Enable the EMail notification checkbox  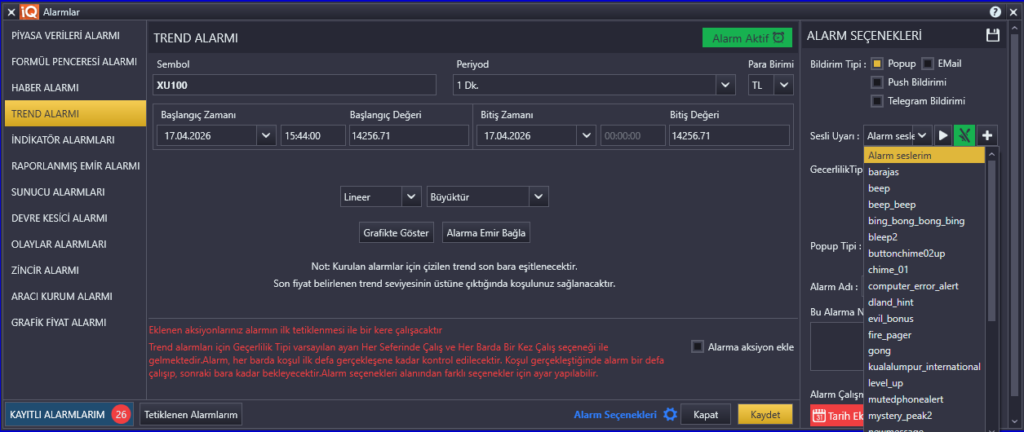927,64
